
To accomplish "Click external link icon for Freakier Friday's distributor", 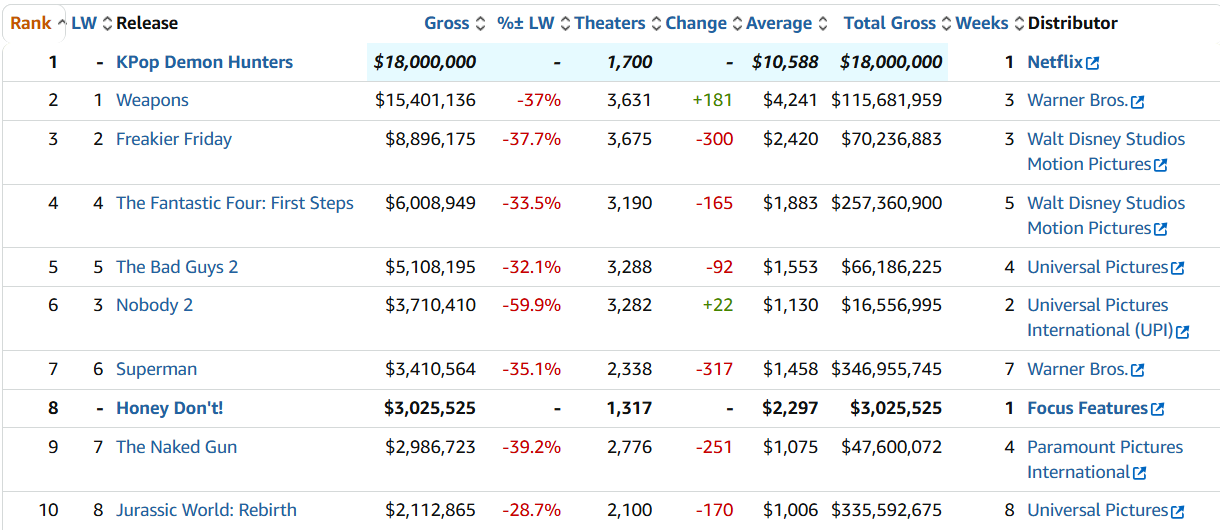I will (x=1161, y=165).
